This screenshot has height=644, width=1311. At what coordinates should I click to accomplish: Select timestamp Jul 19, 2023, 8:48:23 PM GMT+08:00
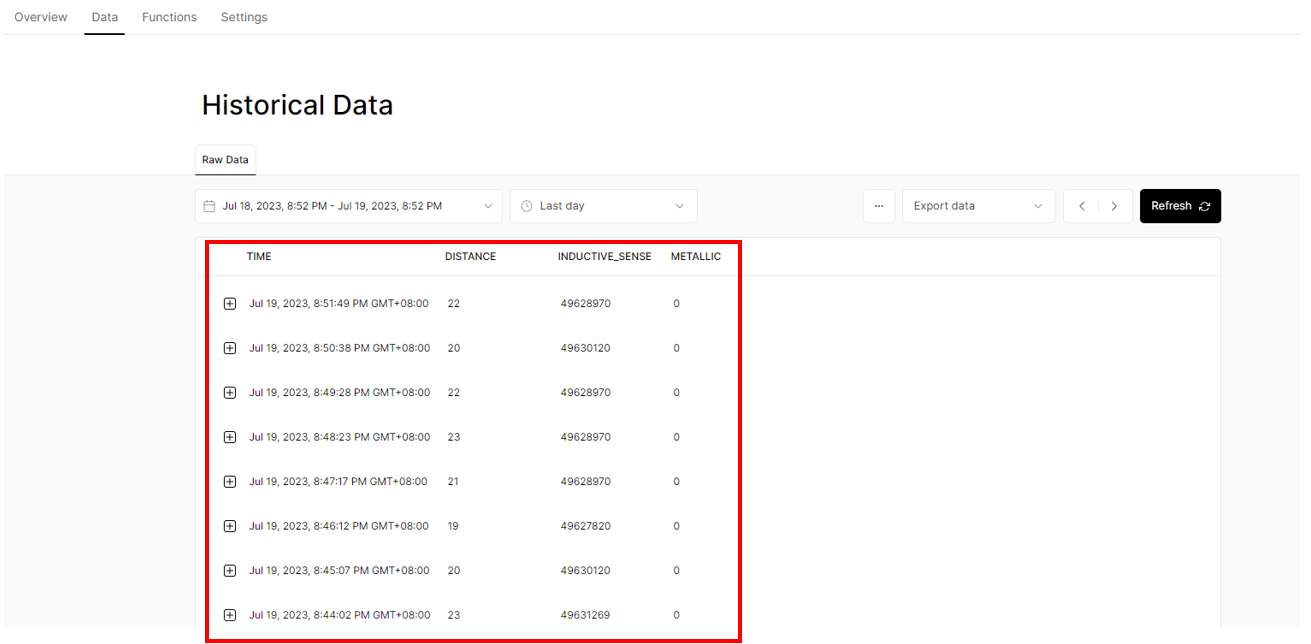point(339,437)
